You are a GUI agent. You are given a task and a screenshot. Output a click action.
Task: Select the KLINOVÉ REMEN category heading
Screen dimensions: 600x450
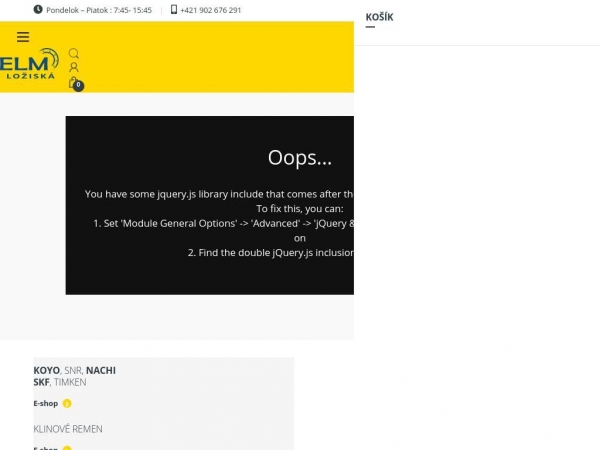pyautogui.click(x=68, y=429)
